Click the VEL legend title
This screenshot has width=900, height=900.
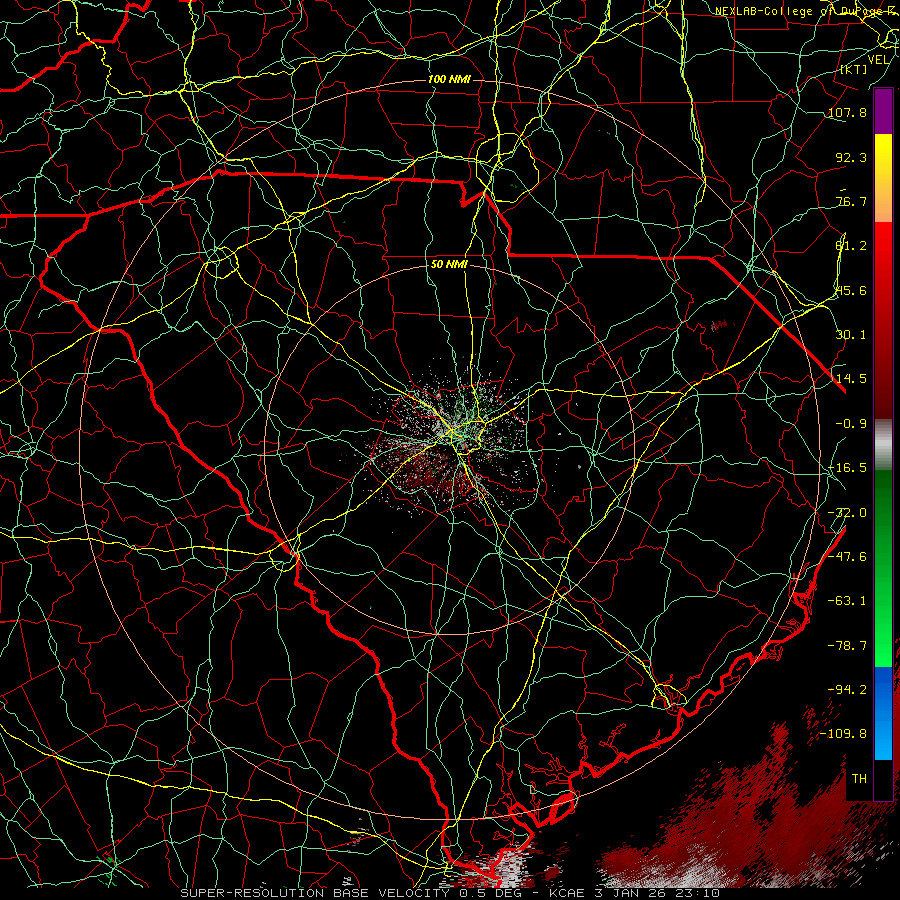(x=878, y=60)
